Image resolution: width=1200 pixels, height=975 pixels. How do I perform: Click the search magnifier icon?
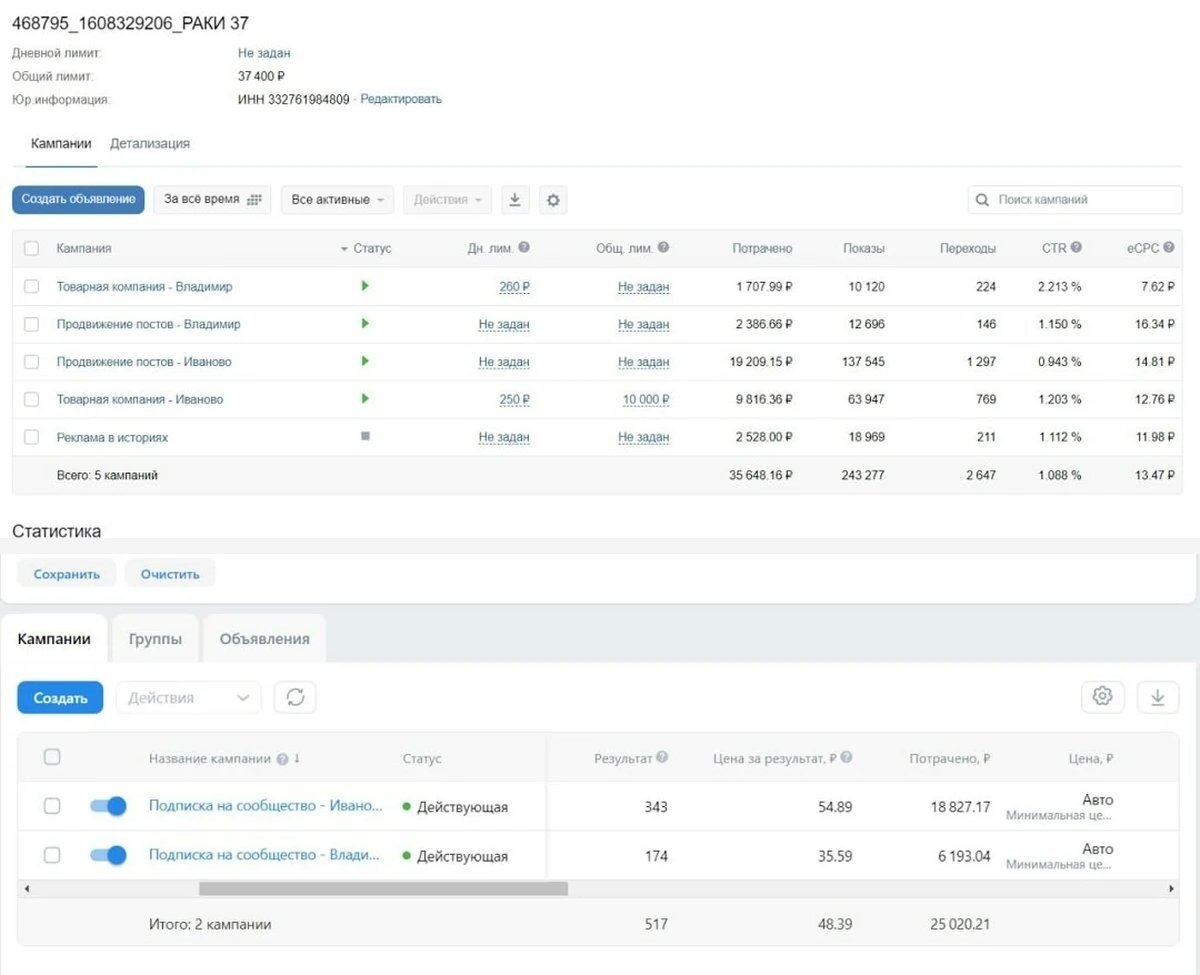tap(983, 200)
